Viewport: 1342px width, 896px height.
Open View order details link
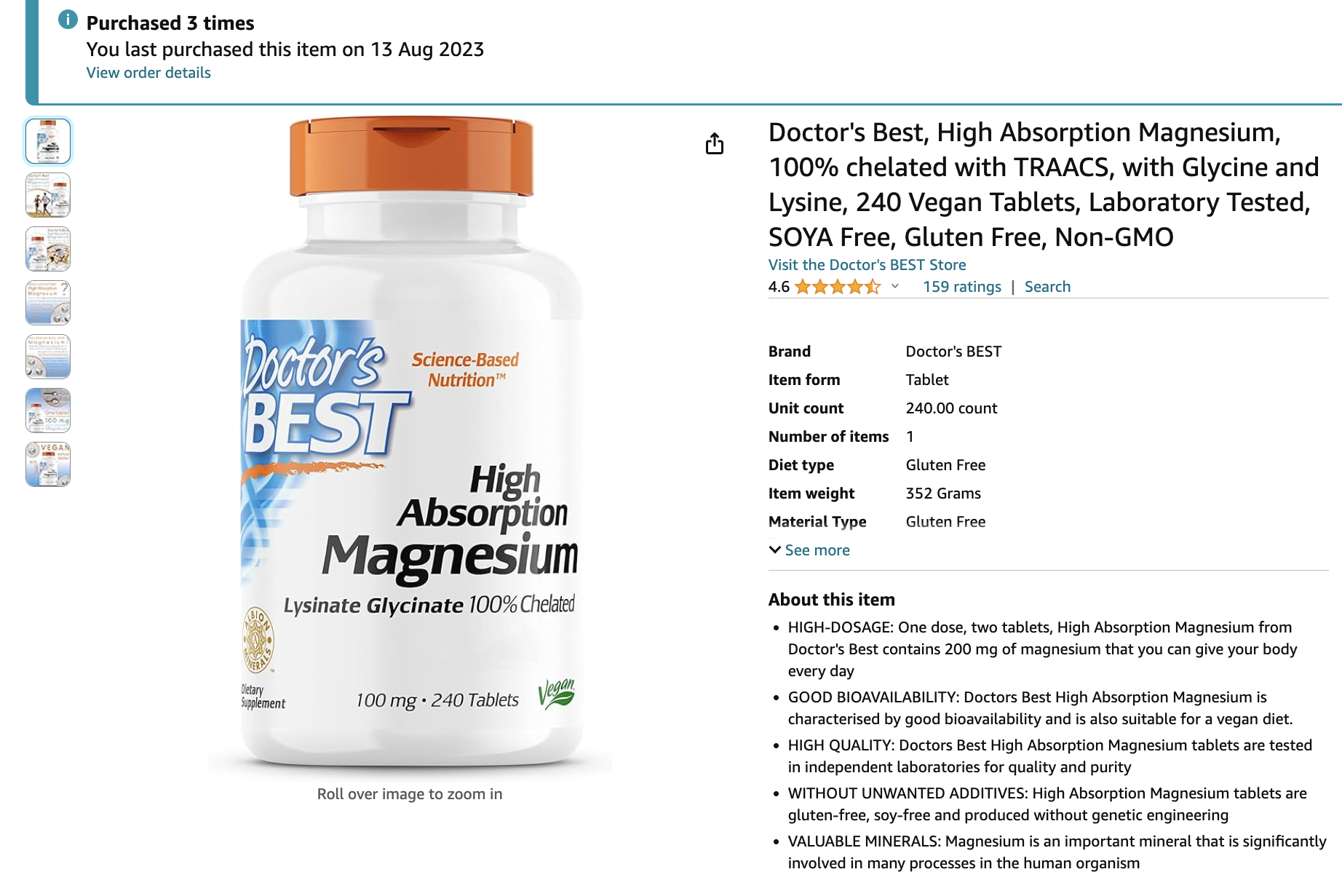(148, 73)
